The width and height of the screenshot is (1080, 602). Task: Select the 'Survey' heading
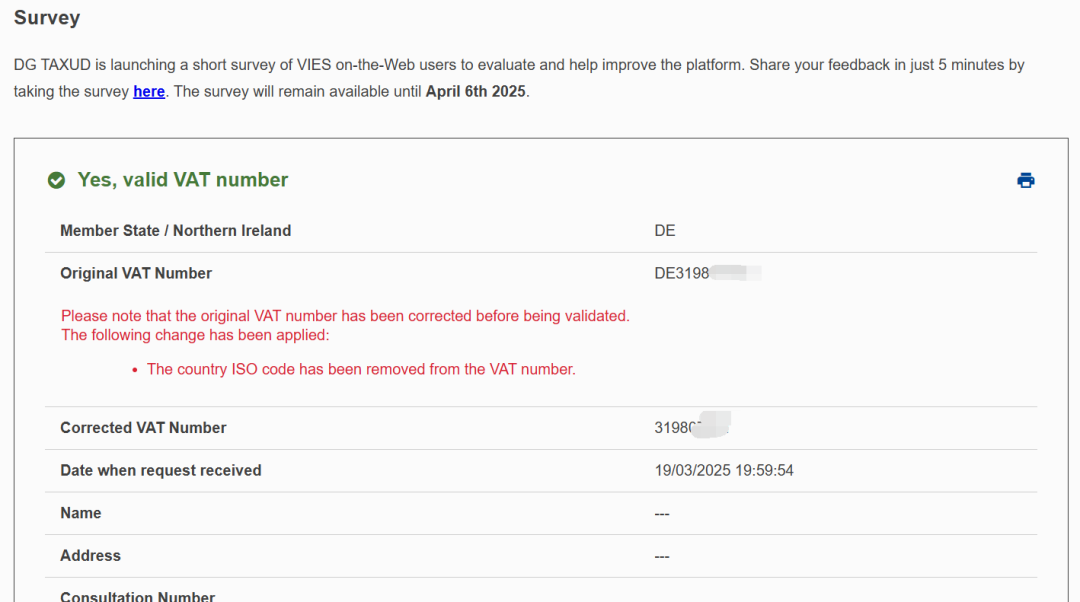tap(47, 17)
